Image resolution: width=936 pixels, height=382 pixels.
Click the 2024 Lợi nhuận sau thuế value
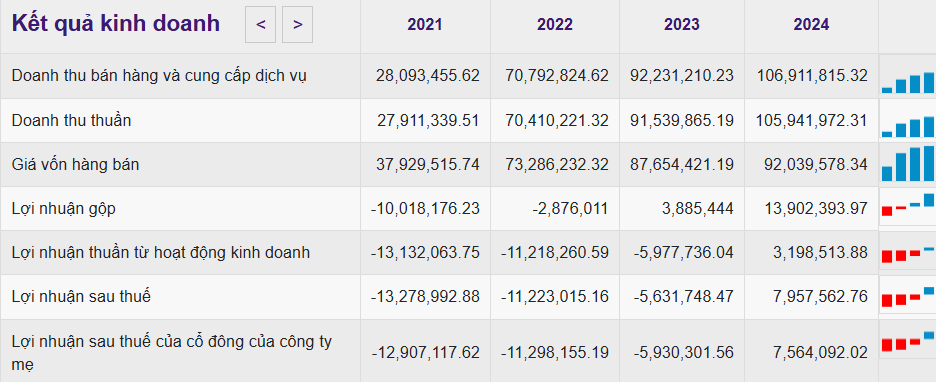point(818,297)
